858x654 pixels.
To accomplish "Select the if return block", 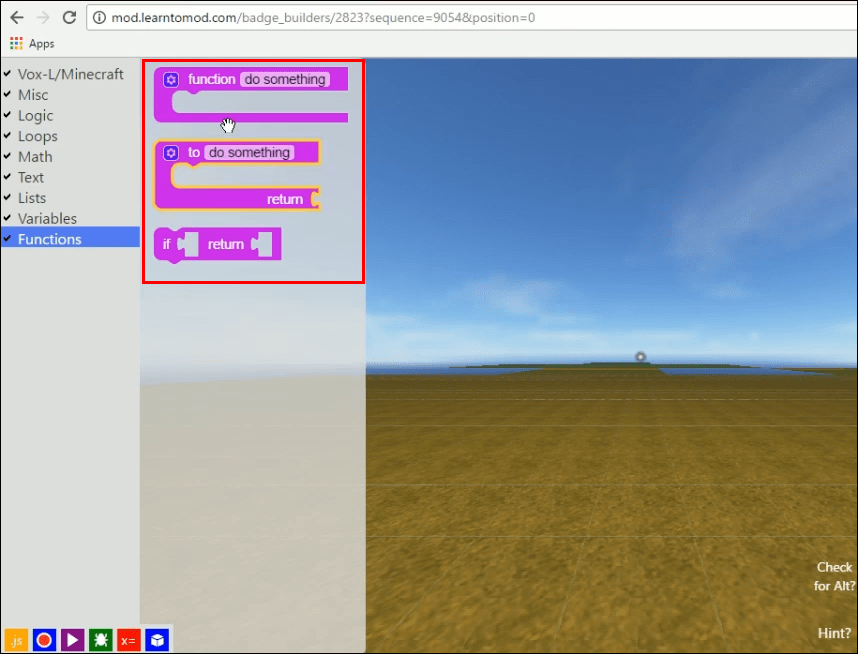I will click(x=217, y=245).
